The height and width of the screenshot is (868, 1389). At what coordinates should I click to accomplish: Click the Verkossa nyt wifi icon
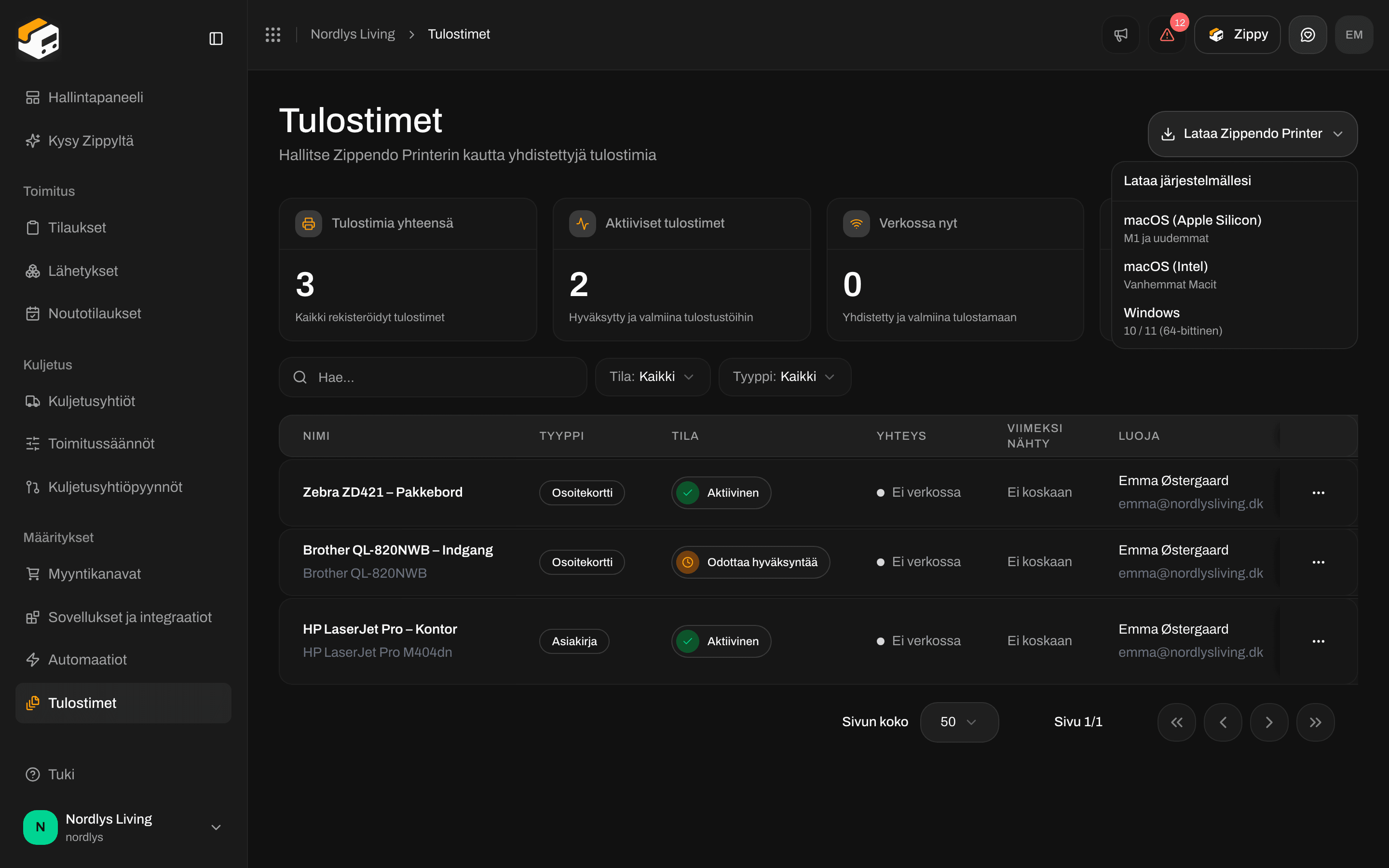(x=857, y=223)
